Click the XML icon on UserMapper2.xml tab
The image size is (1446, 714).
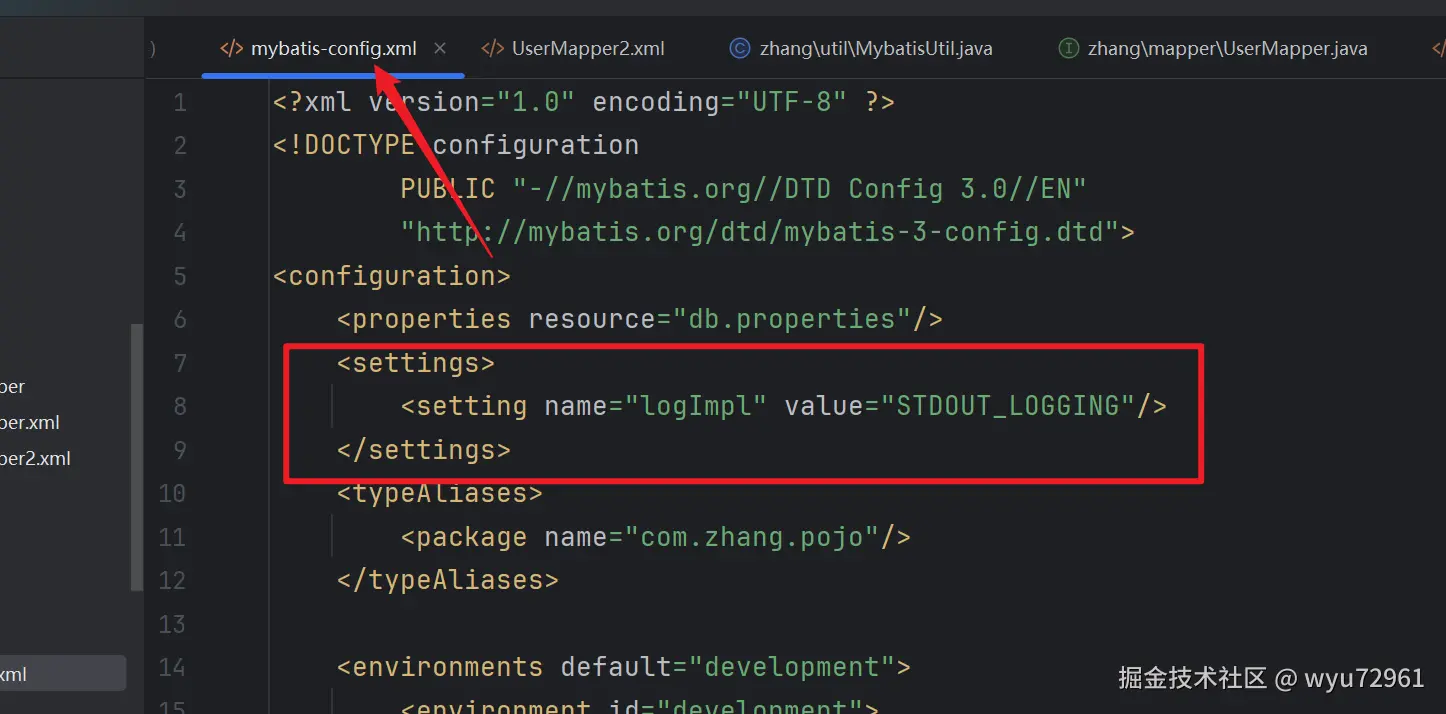(x=492, y=49)
